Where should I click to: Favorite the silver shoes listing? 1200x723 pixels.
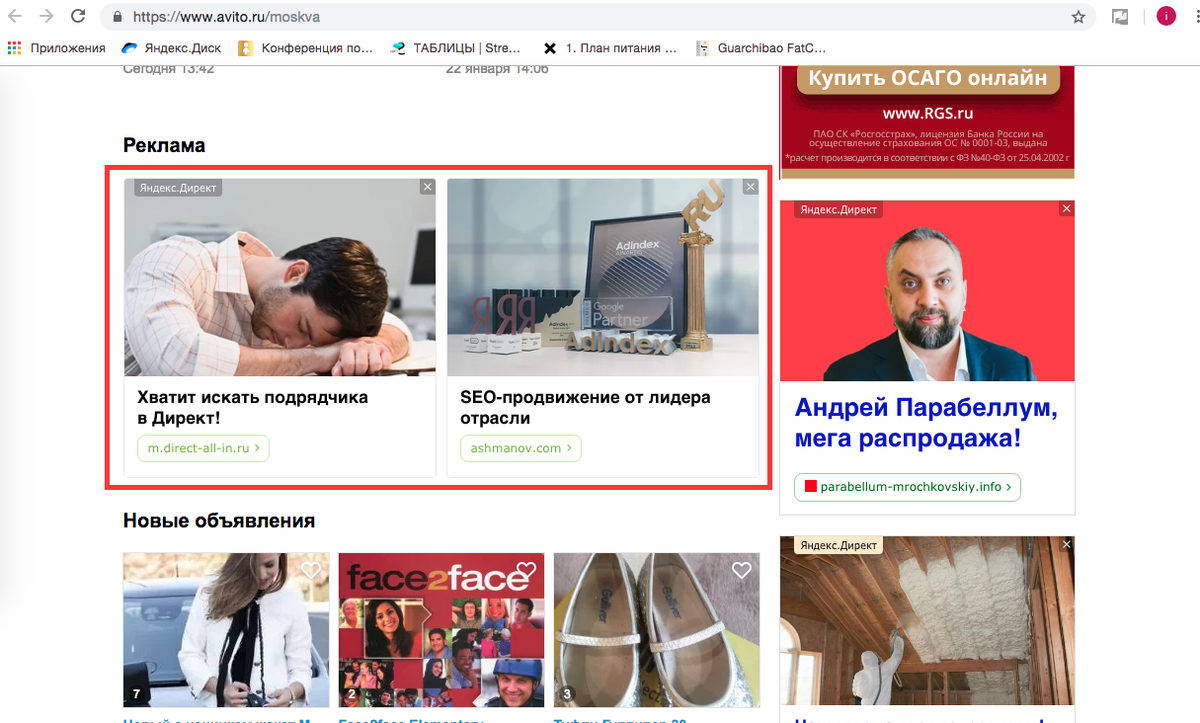741,570
